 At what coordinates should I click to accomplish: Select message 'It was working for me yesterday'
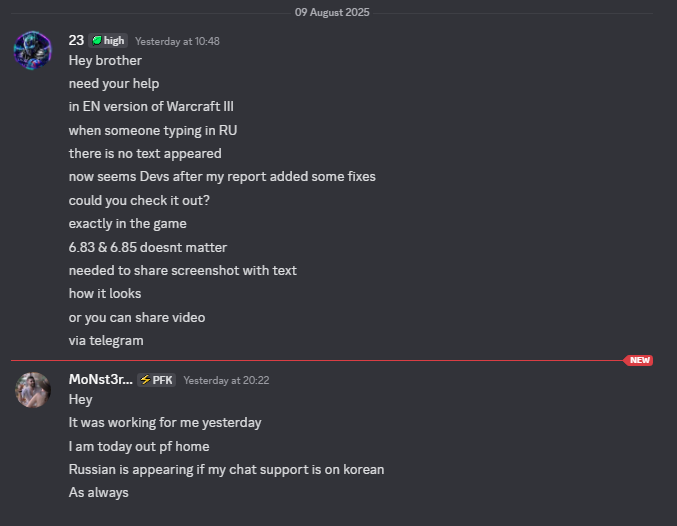(165, 422)
